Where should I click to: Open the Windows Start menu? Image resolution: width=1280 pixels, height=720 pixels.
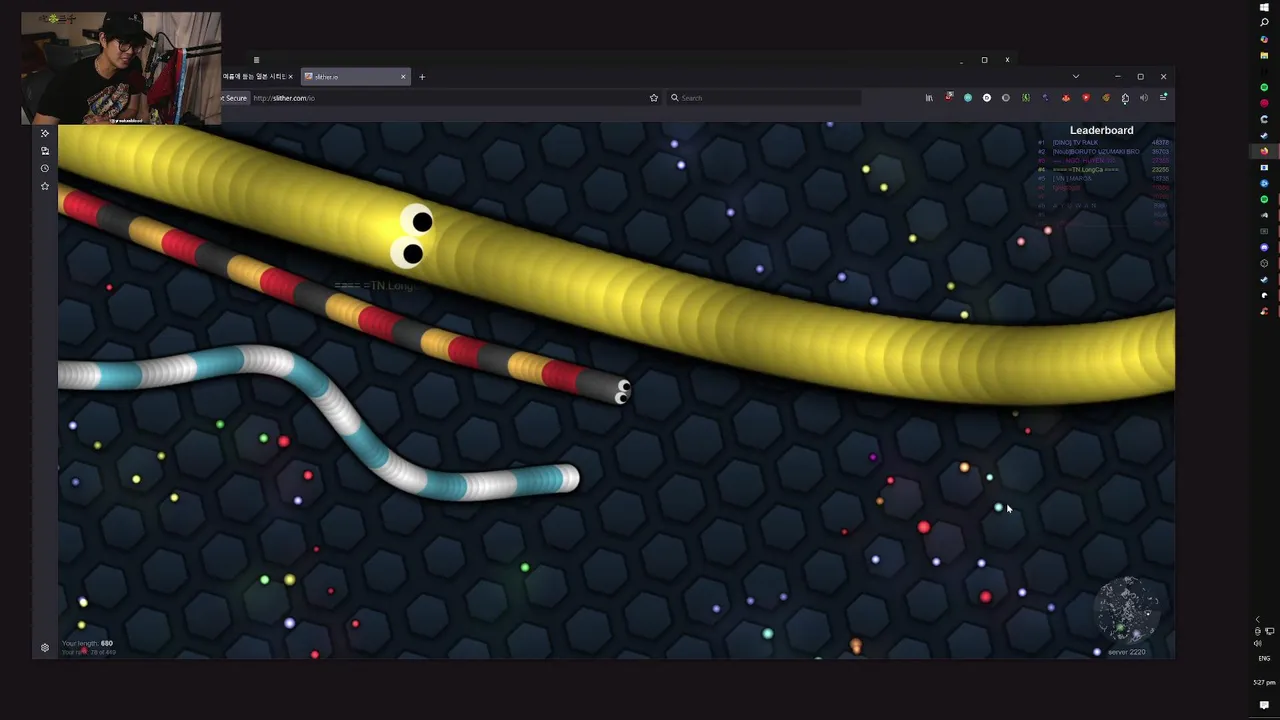click(x=1264, y=7)
